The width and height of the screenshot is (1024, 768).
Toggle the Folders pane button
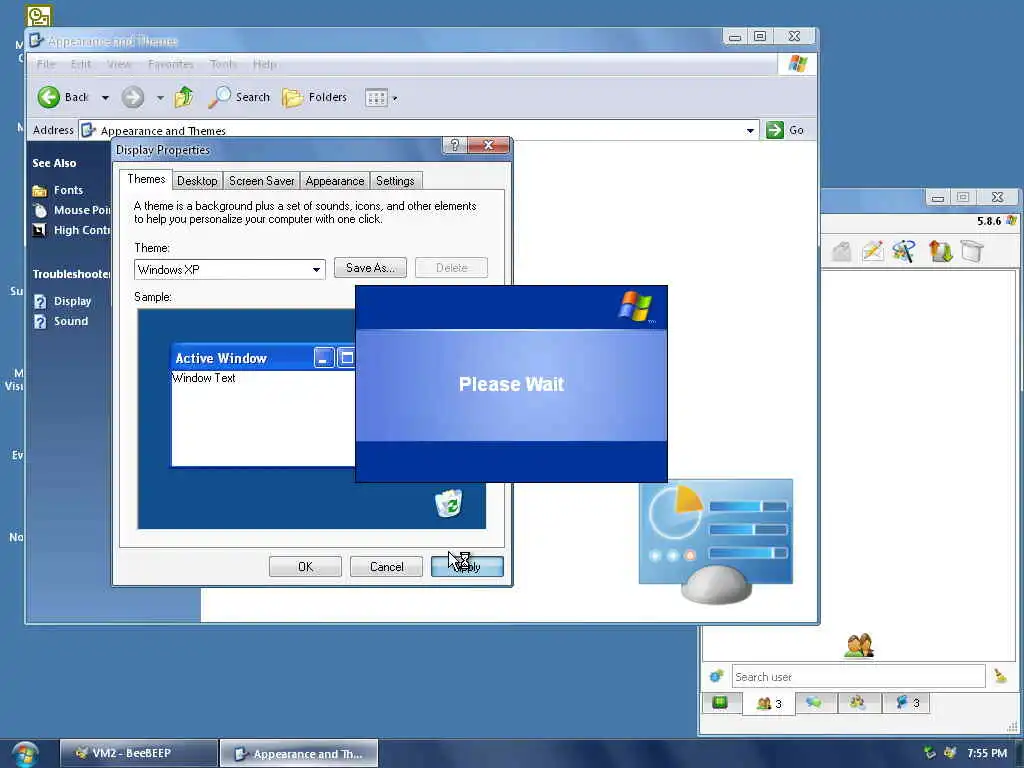point(315,97)
